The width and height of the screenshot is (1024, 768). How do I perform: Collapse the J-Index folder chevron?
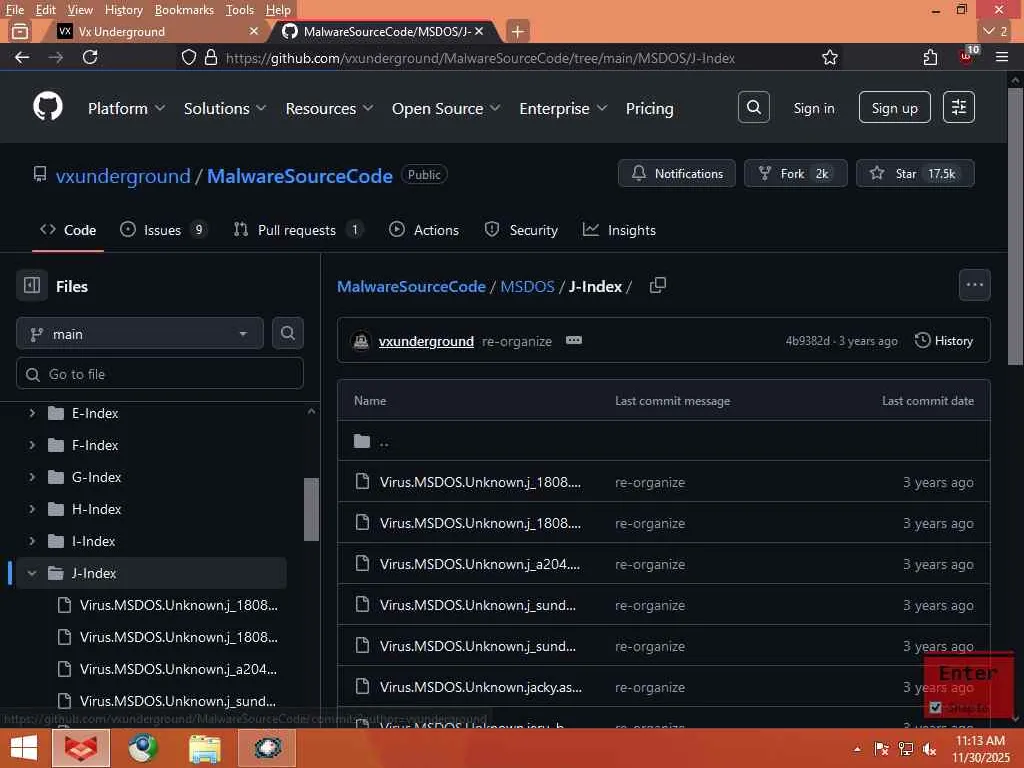pyautogui.click(x=31, y=573)
